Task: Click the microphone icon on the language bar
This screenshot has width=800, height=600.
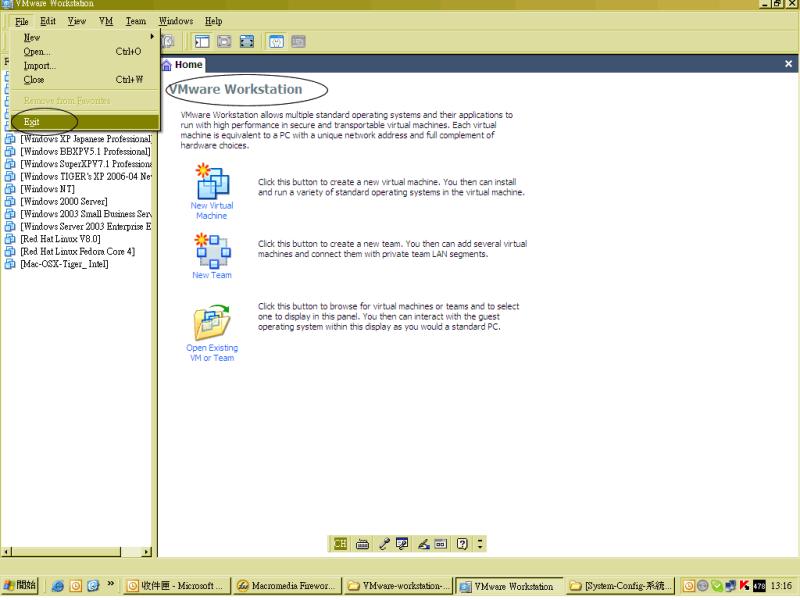Action: [x=384, y=544]
